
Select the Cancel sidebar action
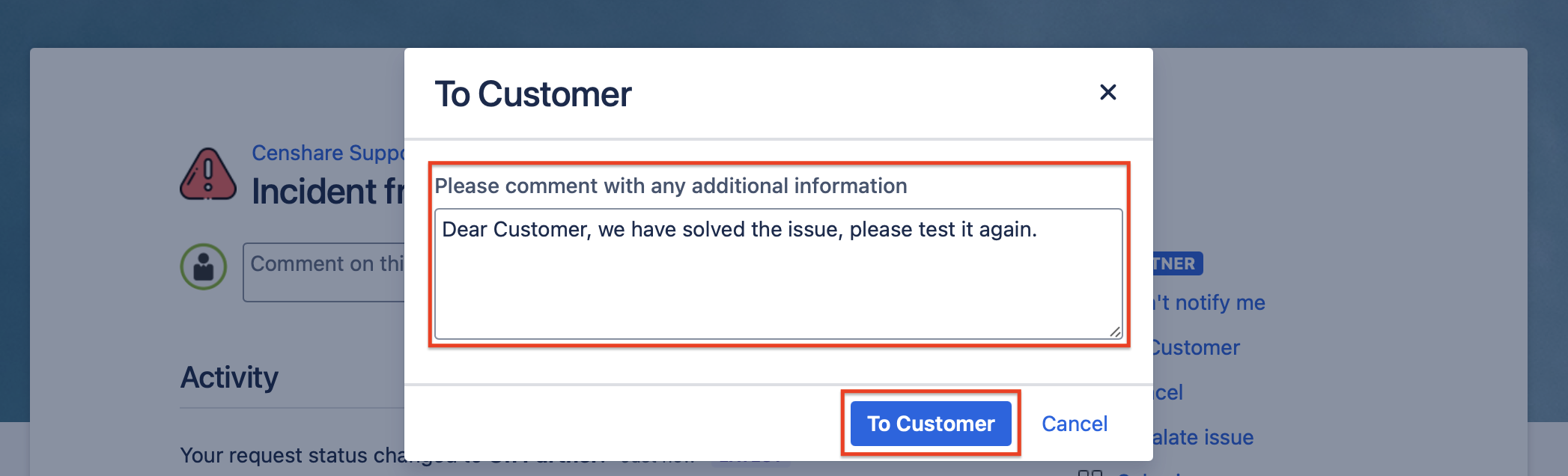1167,392
